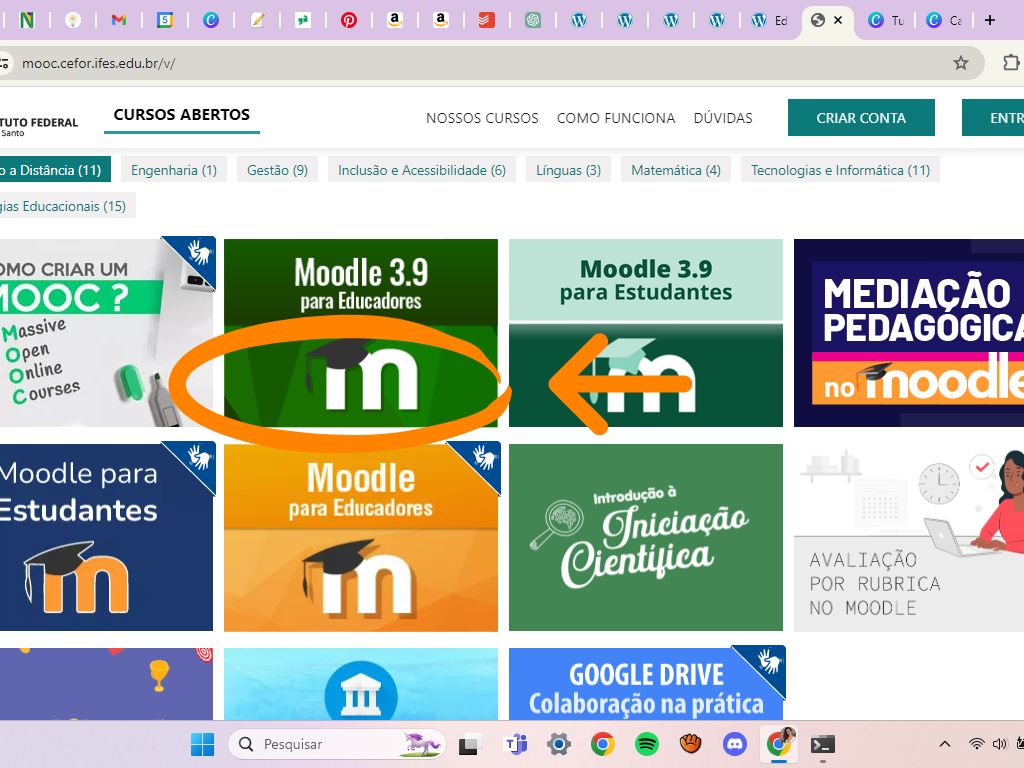The image size is (1024, 768).
Task: Click the CRIAR CONTA button
Action: click(x=861, y=118)
